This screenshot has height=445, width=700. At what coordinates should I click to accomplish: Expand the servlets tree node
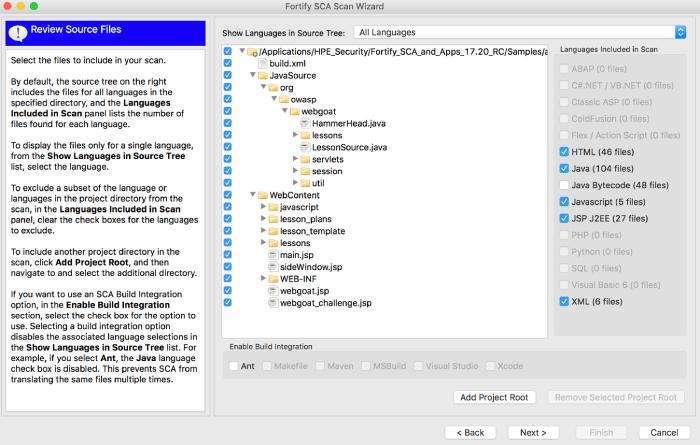pos(295,158)
